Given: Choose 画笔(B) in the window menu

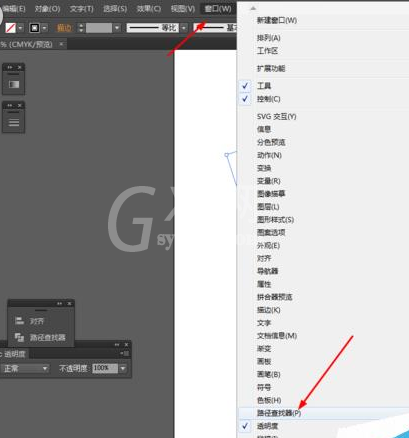Looking at the screenshot, I should (x=323, y=374).
